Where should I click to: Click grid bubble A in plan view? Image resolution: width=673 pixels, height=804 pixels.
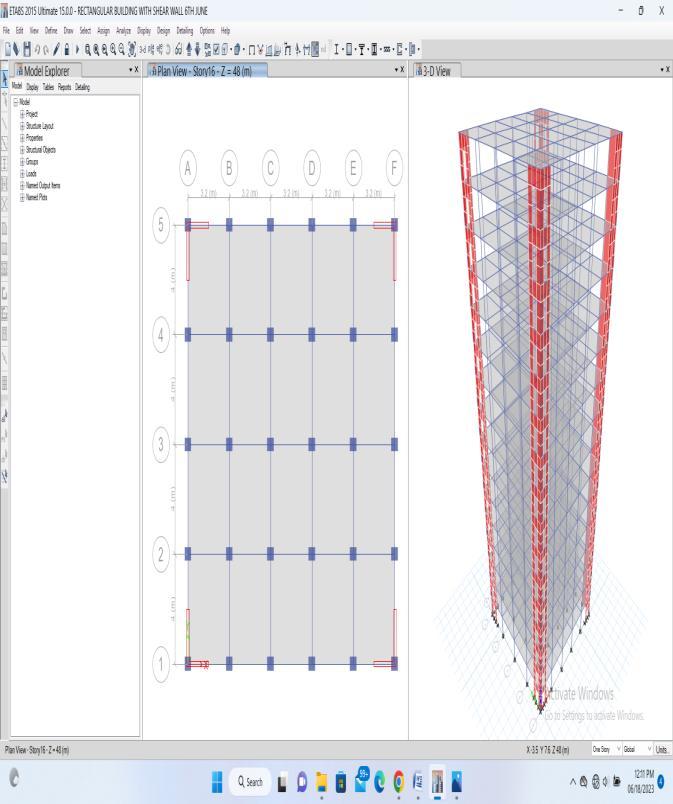click(188, 168)
